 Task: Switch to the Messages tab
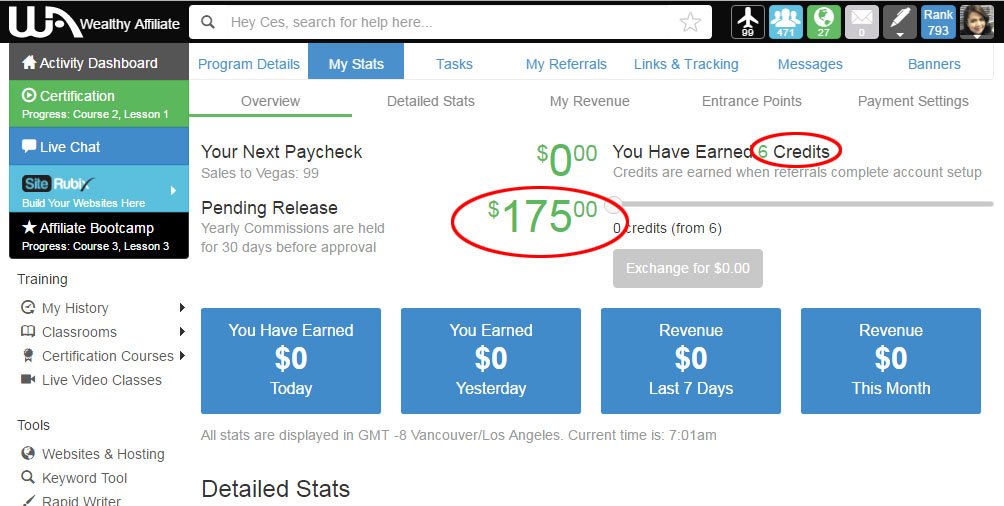pos(810,64)
